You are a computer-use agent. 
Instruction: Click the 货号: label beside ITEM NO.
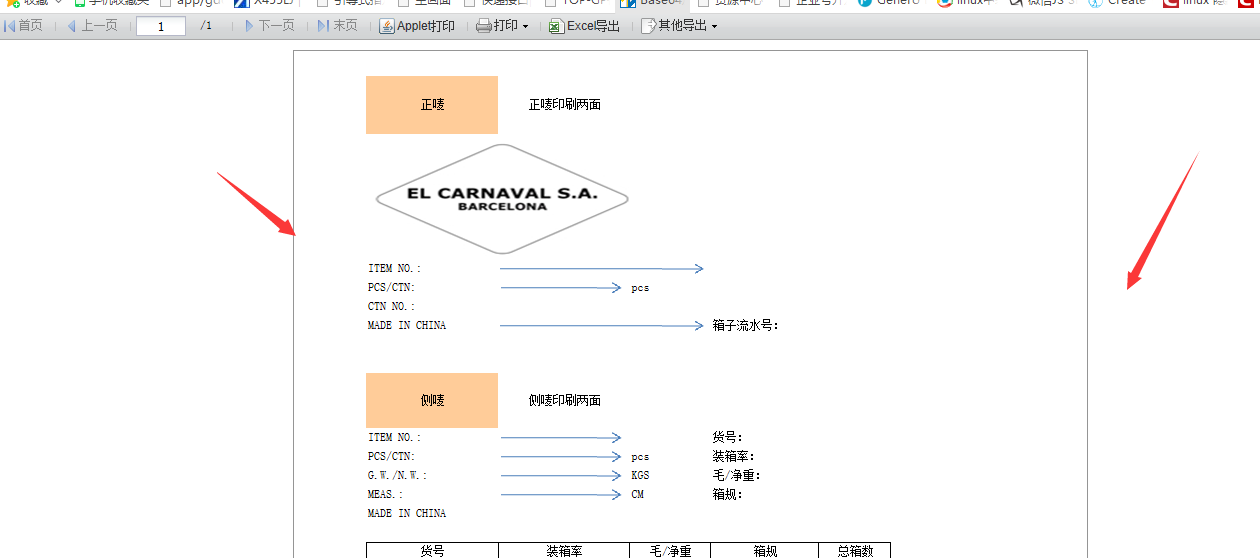pos(727,437)
